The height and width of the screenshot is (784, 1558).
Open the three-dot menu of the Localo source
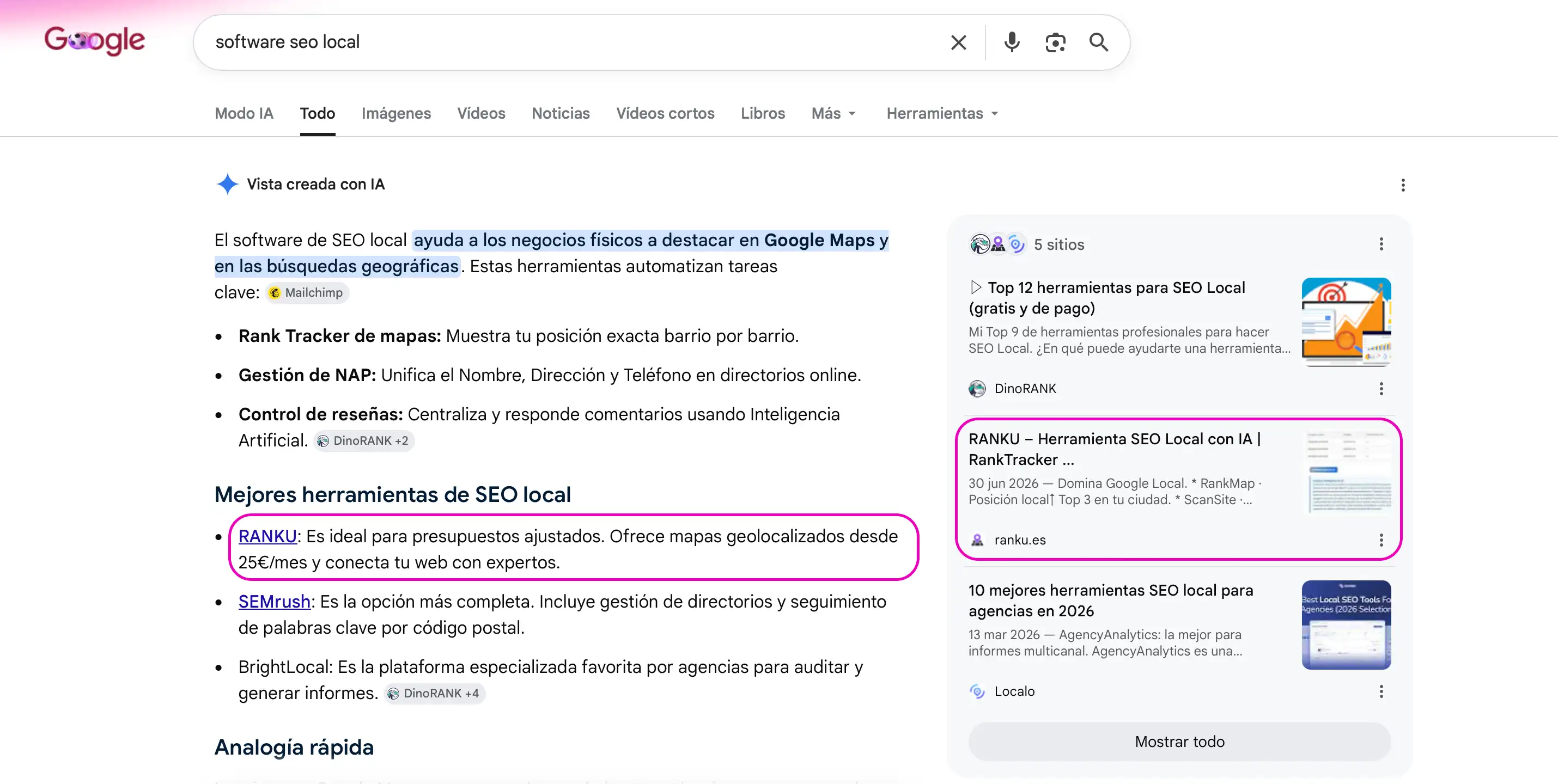pos(1381,691)
